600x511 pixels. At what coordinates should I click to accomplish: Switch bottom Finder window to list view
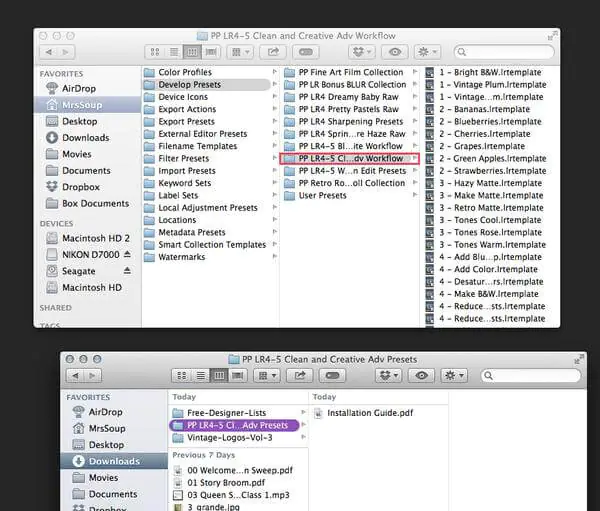[x=201, y=376]
